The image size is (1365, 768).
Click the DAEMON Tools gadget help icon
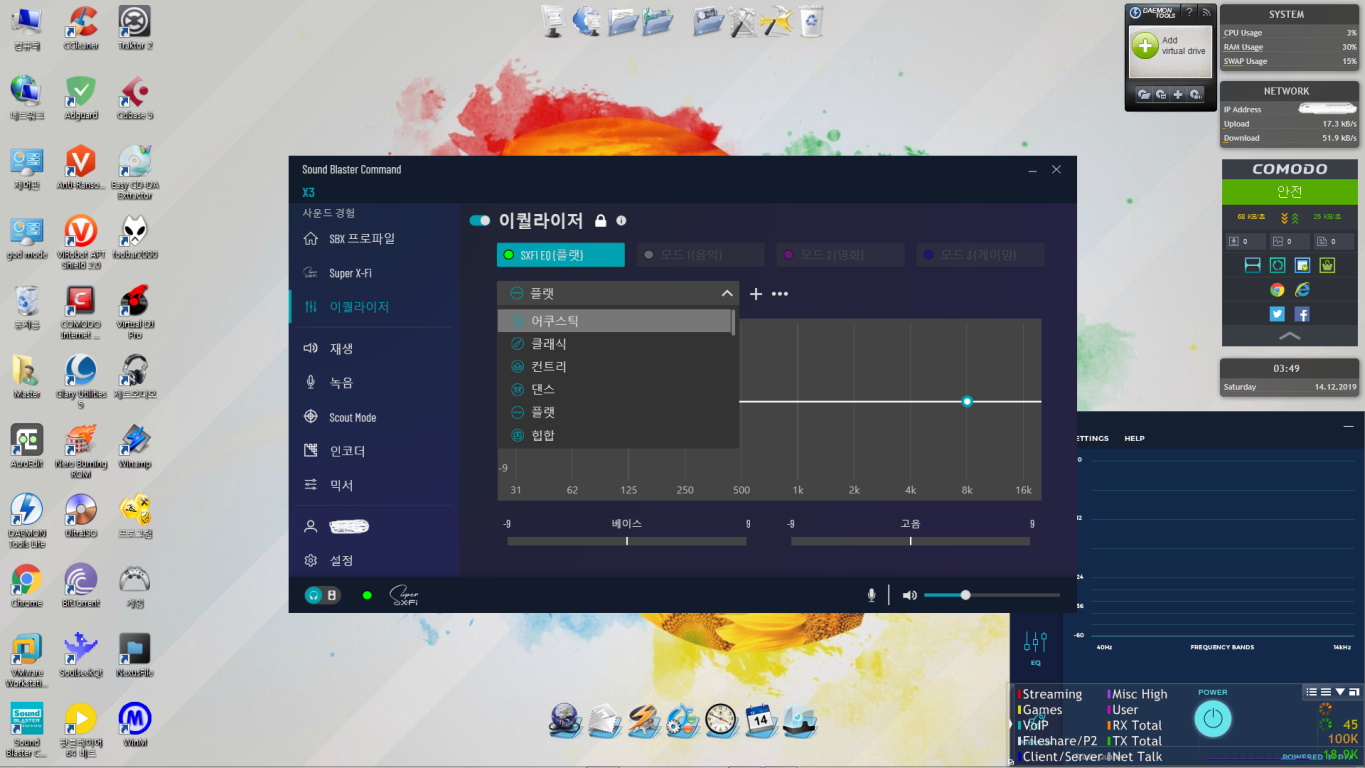pos(1190,12)
